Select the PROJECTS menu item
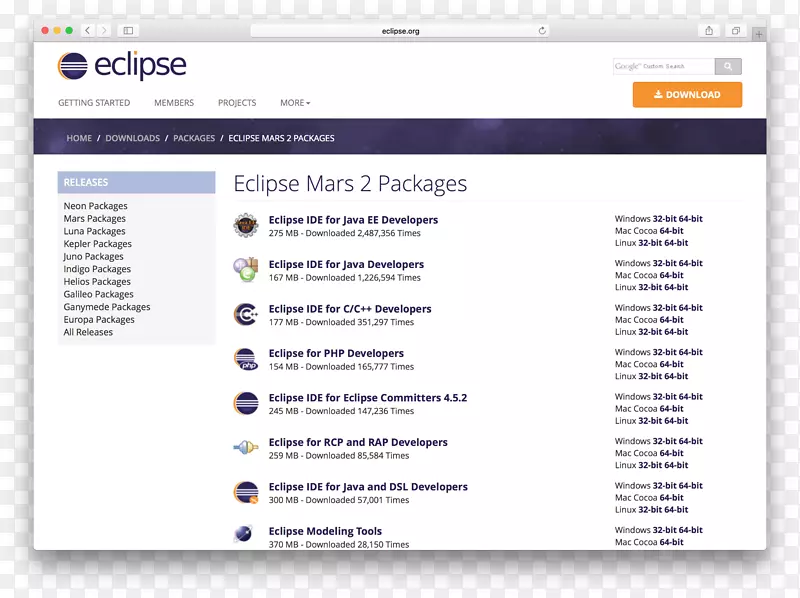Screen dimensions: 800x598 pos(237,102)
